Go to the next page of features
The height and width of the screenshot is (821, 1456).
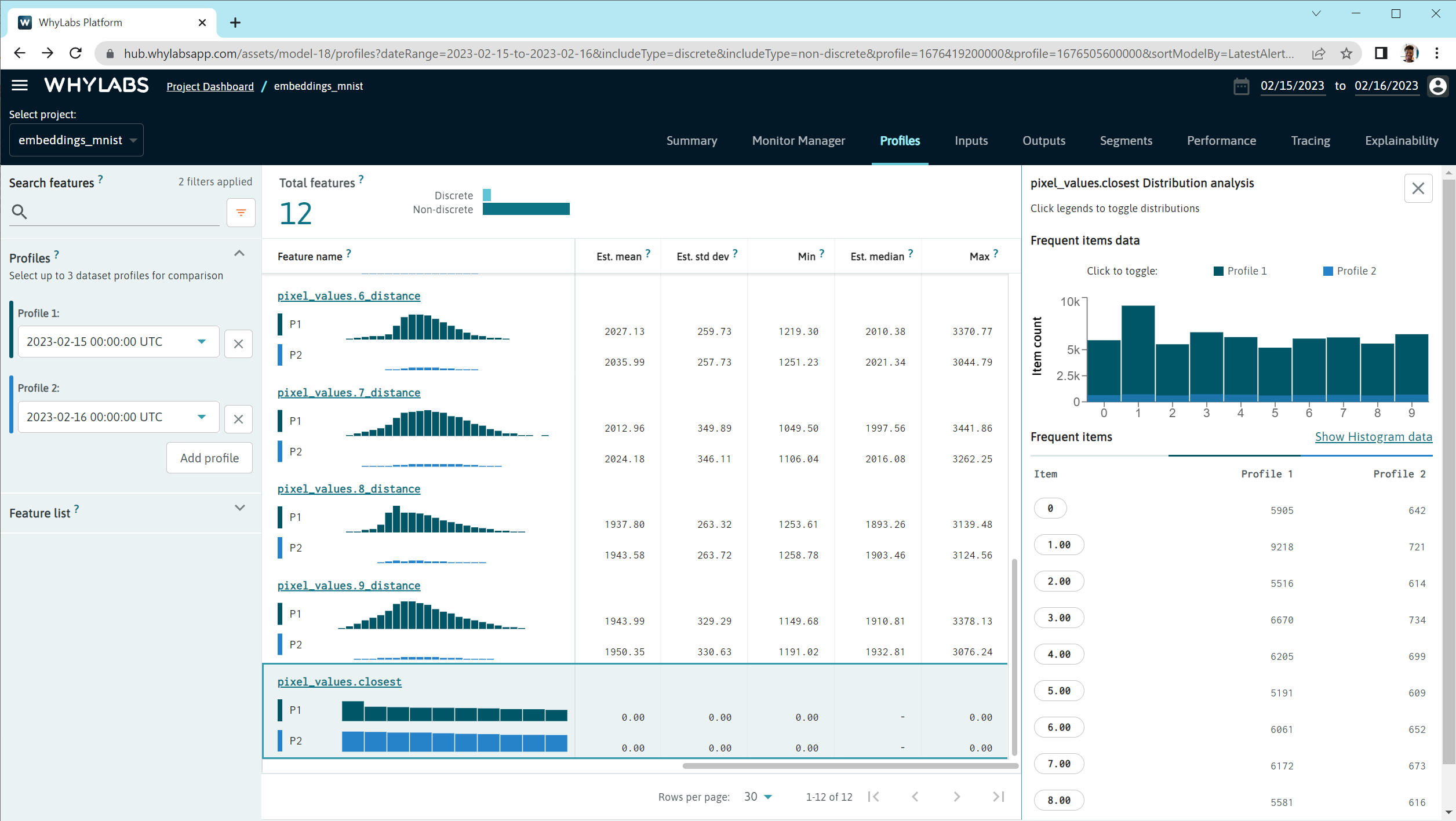pos(956,797)
